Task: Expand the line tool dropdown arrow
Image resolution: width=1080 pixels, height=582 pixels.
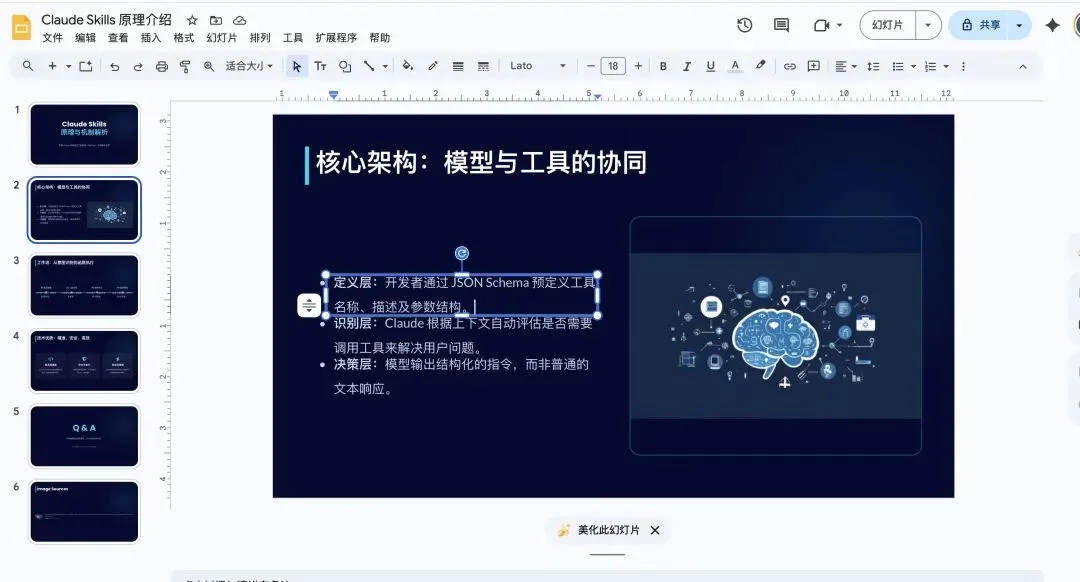Action: pos(385,66)
